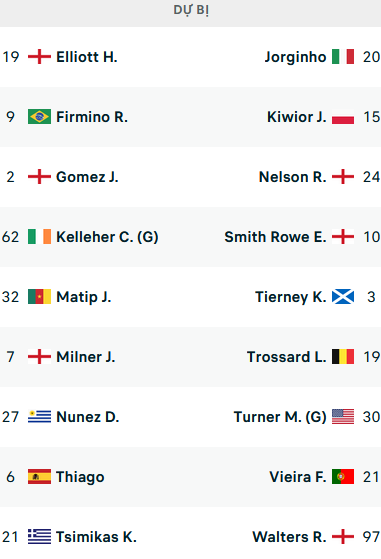The image size is (381, 559).
Task: Open Smith Rowe E. player page
Action: click(275, 237)
